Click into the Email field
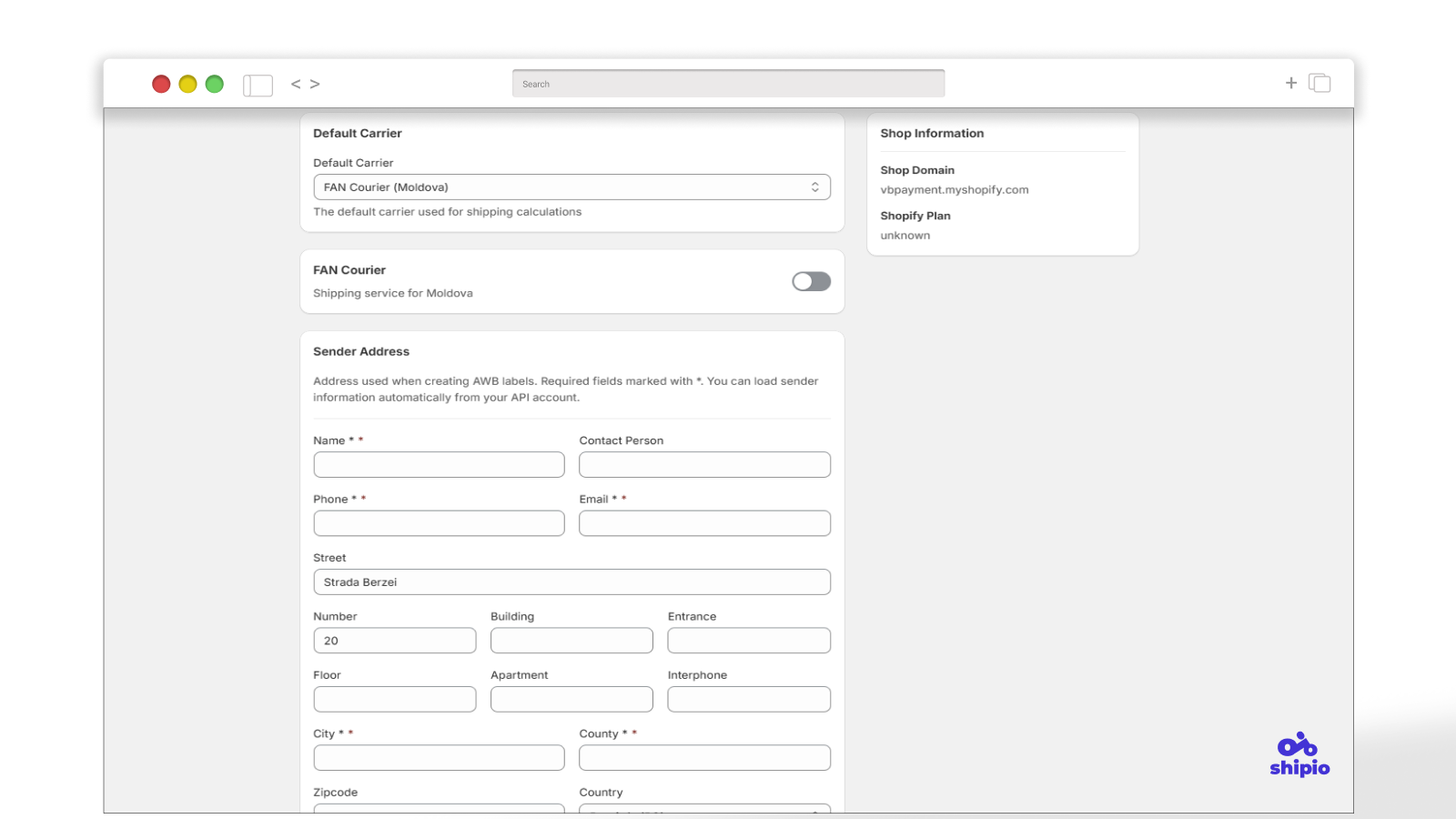This screenshot has width=1456, height=819. [x=704, y=523]
